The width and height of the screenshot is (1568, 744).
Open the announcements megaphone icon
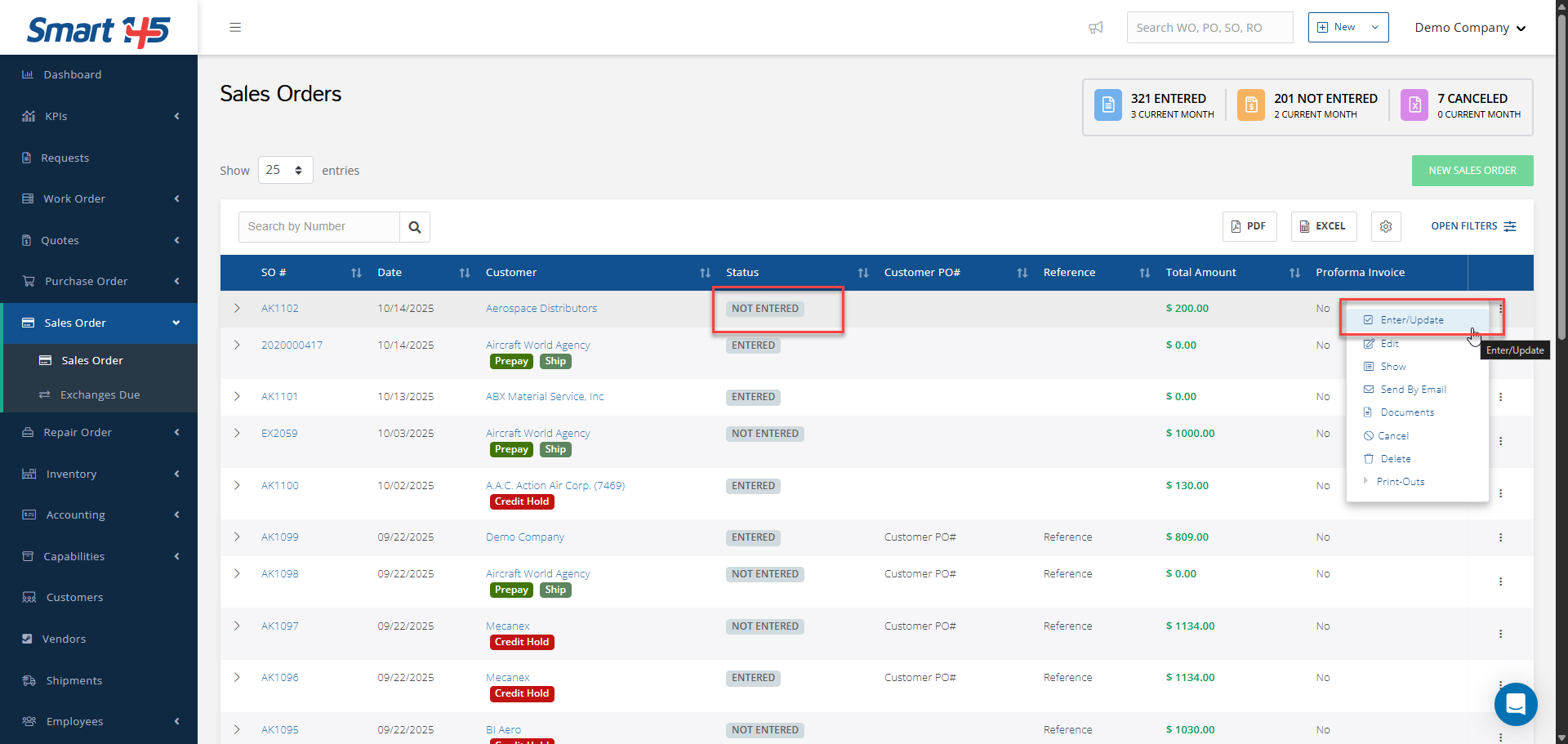pyautogui.click(x=1096, y=28)
